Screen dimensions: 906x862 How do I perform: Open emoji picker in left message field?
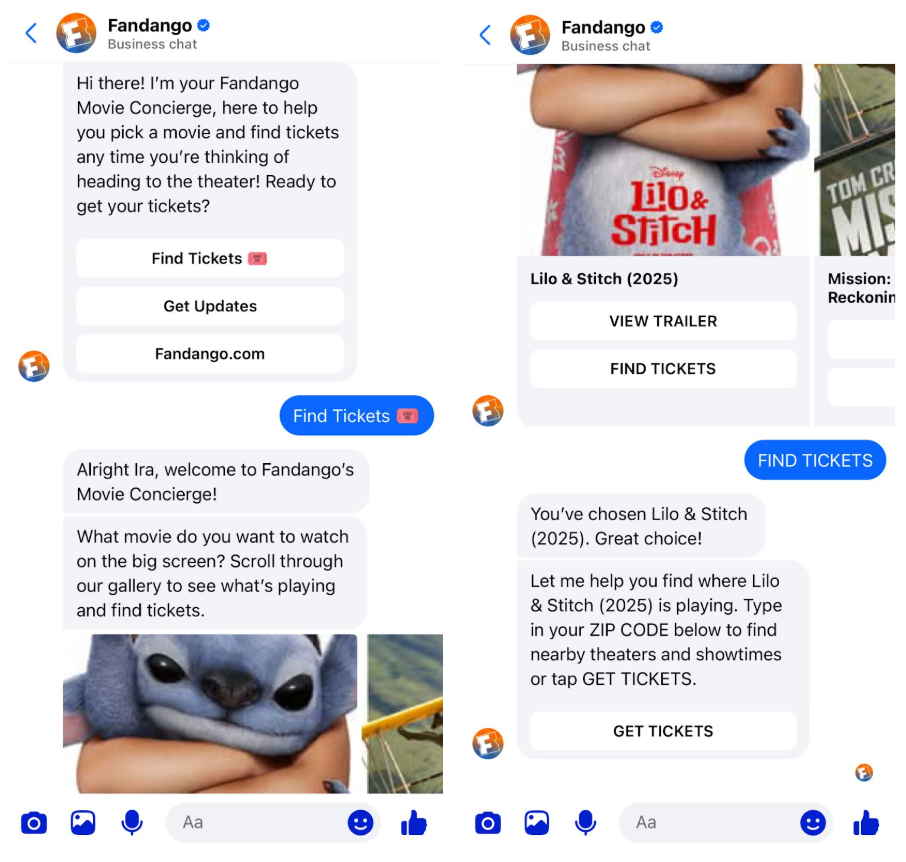click(360, 823)
